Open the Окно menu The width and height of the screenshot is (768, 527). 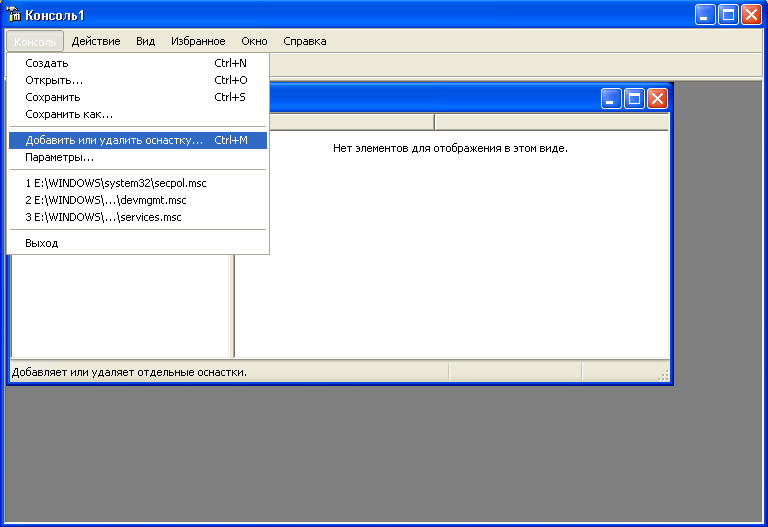(254, 42)
